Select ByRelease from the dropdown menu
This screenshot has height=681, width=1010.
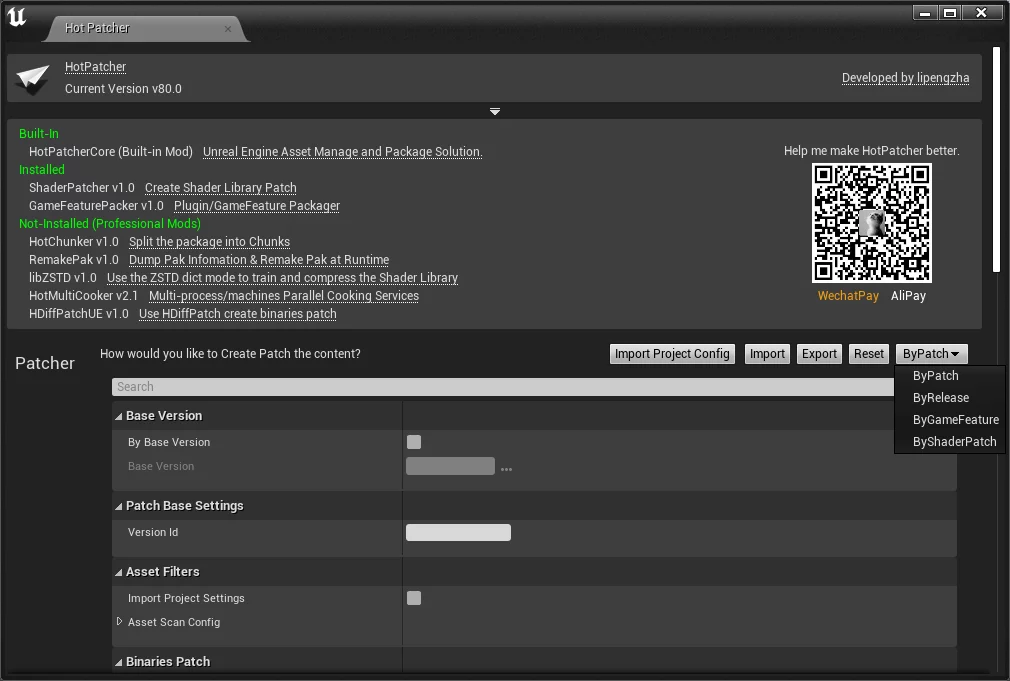tap(940, 398)
